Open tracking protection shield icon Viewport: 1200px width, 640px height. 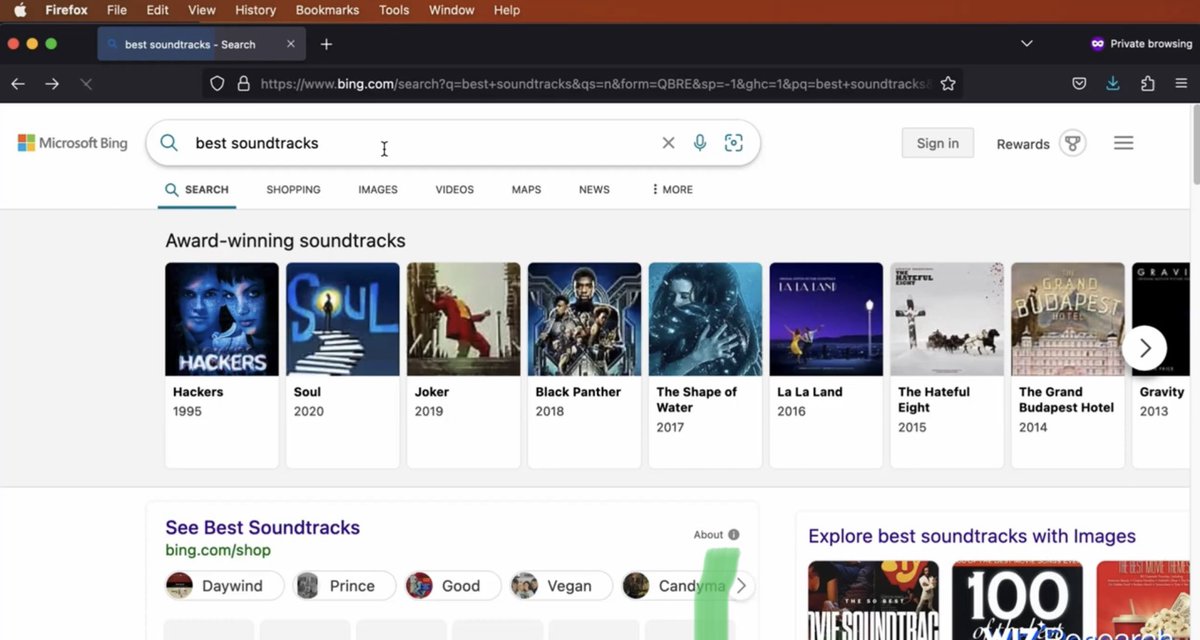(x=217, y=84)
